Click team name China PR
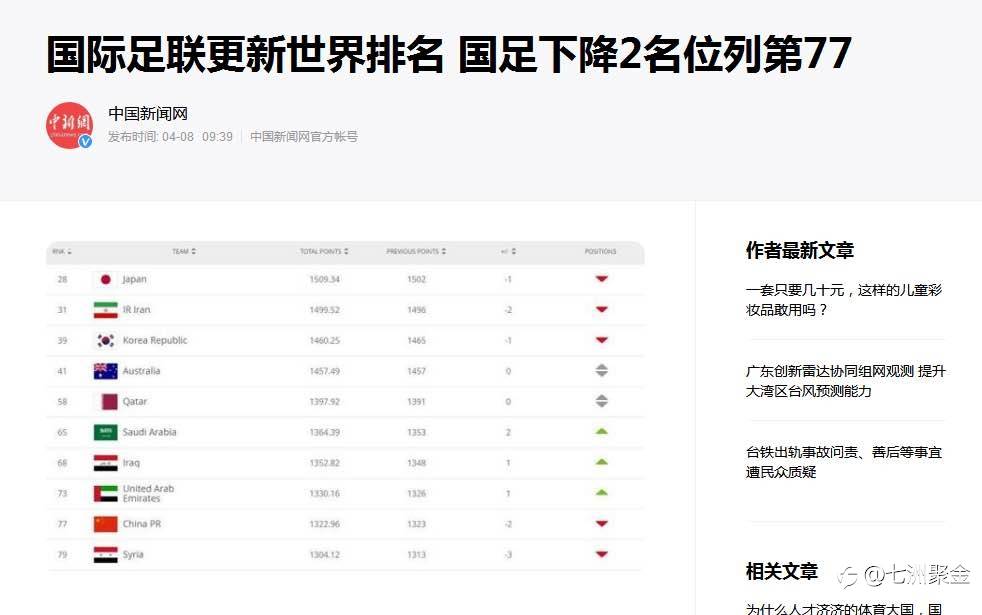 coord(142,524)
